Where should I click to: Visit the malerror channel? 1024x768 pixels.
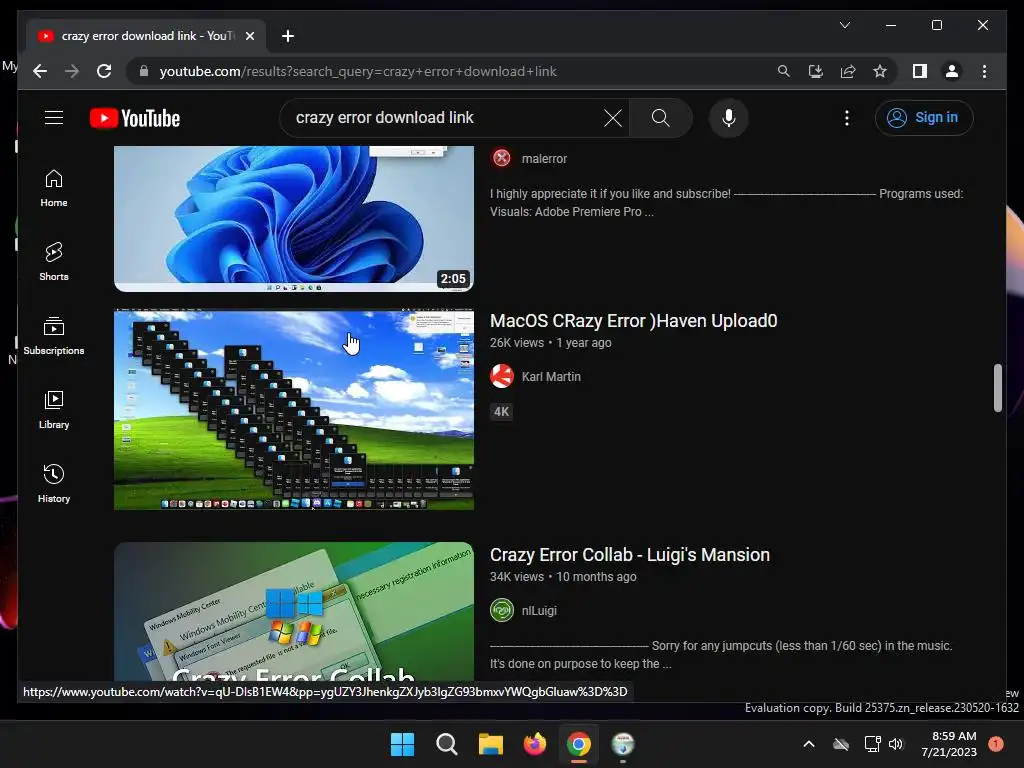(544, 159)
